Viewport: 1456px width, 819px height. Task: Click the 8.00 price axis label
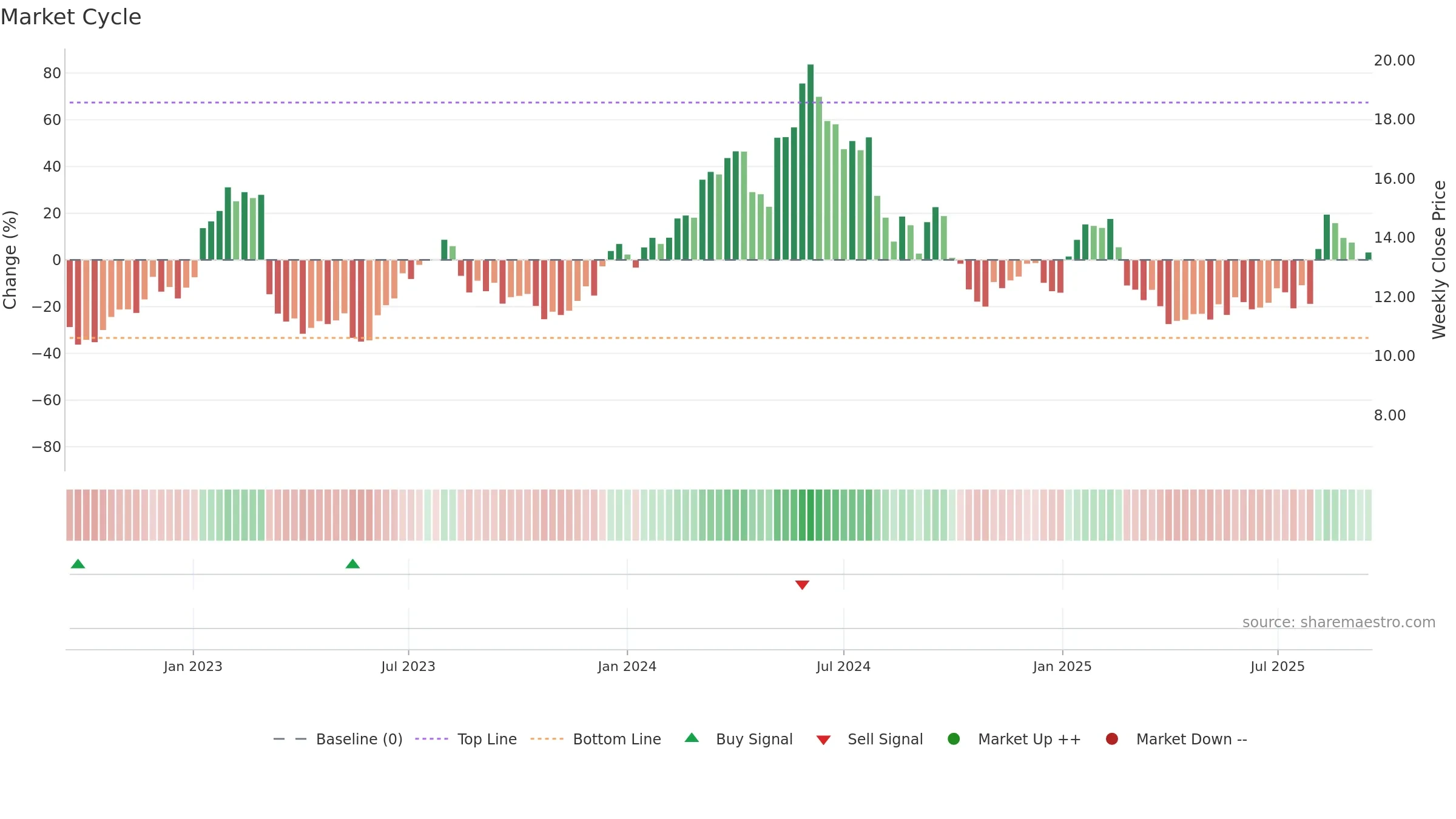(1390, 415)
